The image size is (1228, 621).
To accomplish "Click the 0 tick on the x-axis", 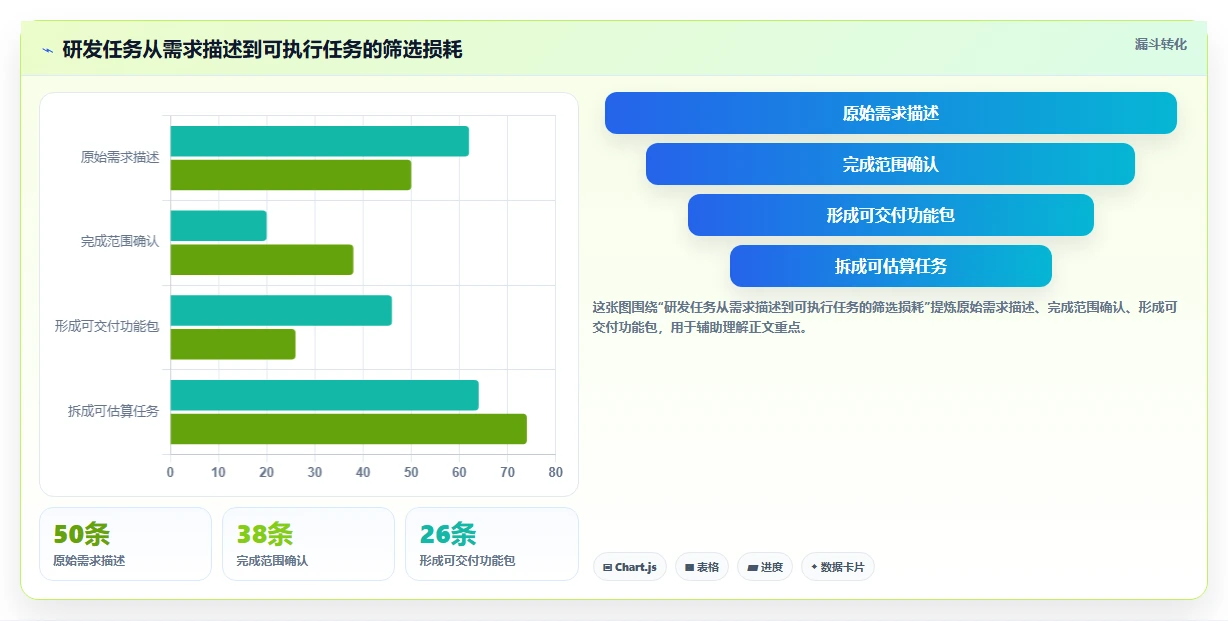I will tap(170, 473).
